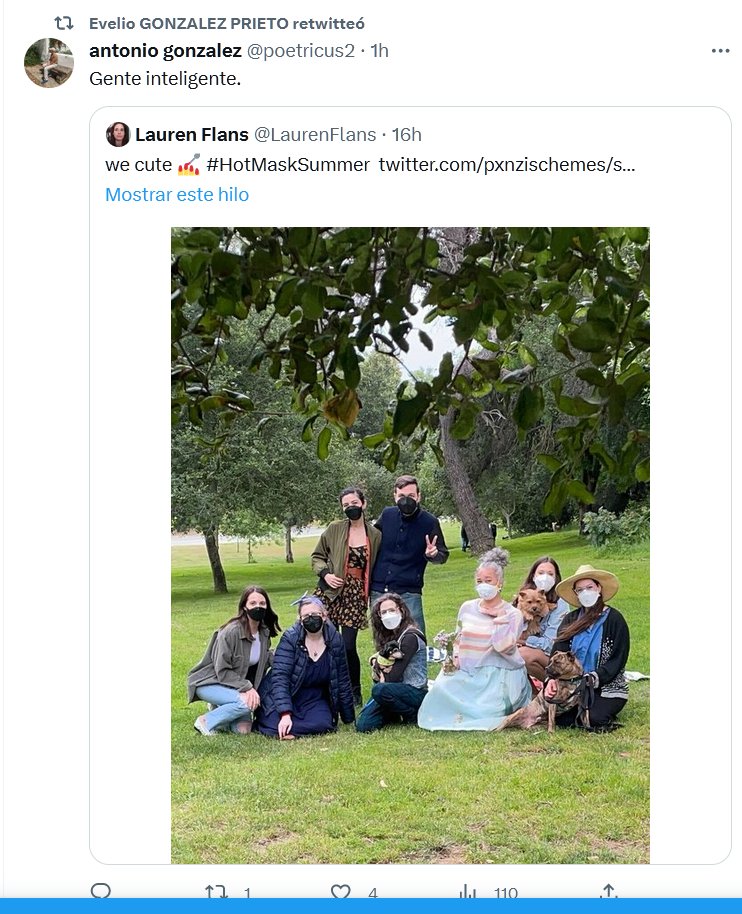The width and height of the screenshot is (742, 914).
Task: Click the 'Gente inteligente.' tweet text
Action: (x=165, y=78)
